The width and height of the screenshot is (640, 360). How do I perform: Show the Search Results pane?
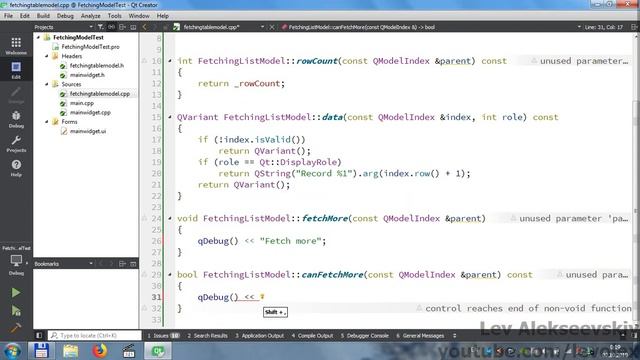point(207,336)
